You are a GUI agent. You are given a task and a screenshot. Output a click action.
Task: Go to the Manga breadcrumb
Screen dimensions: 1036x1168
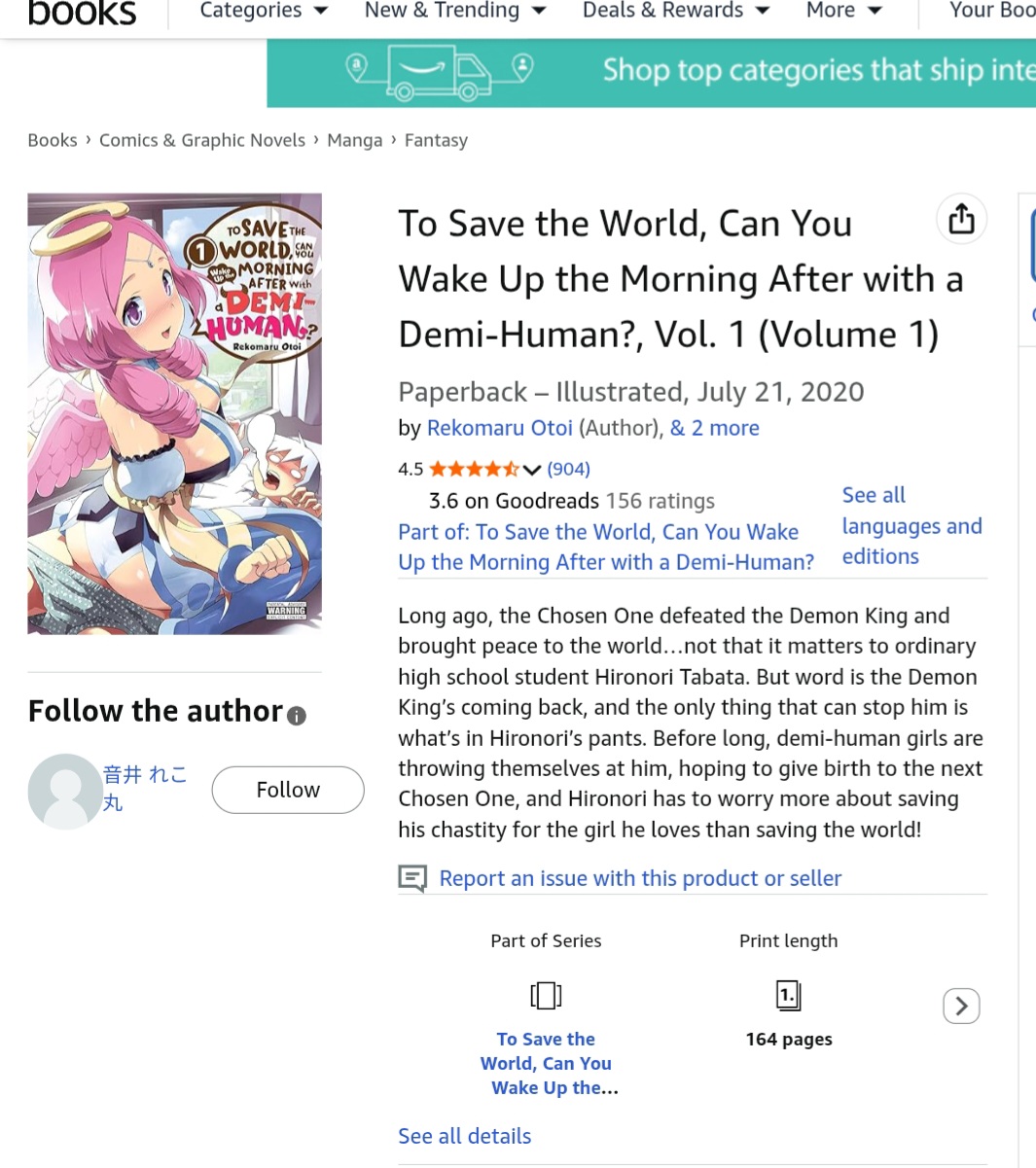pyautogui.click(x=355, y=140)
